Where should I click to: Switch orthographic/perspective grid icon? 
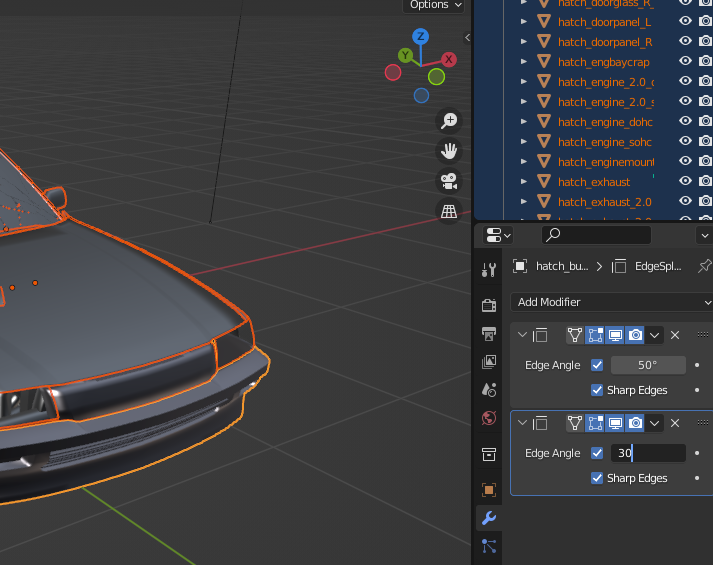point(449,211)
